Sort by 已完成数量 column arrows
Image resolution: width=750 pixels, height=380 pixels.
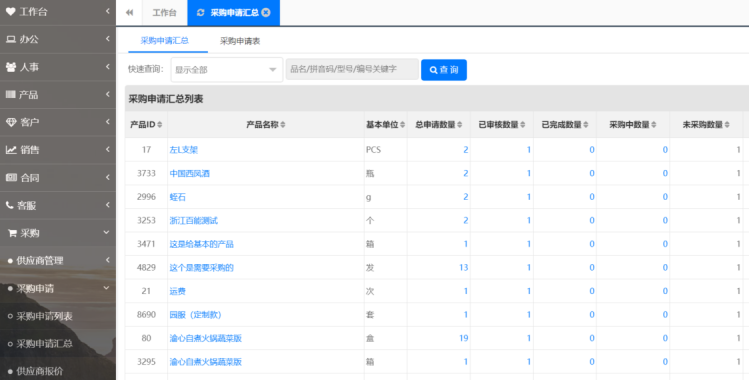click(x=586, y=125)
